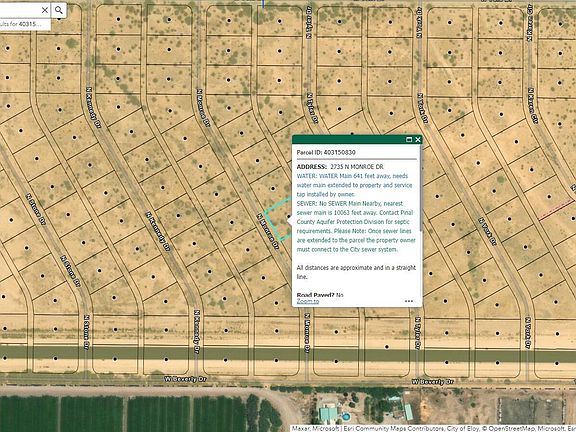
Task: Maximize the parcel info popup
Action: [x=409, y=140]
